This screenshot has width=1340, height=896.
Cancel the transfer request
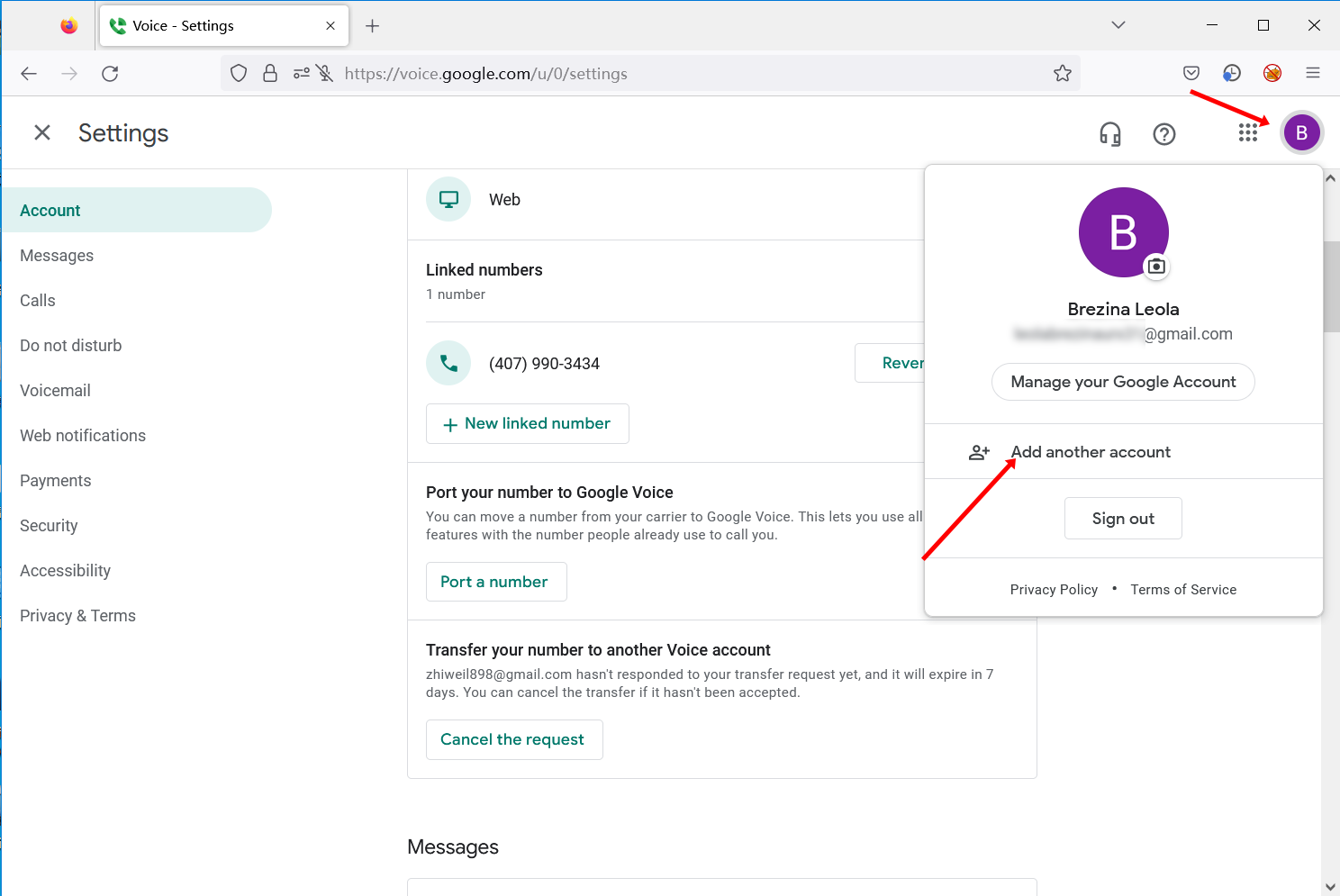pyautogui.click(x=514, y=739)
